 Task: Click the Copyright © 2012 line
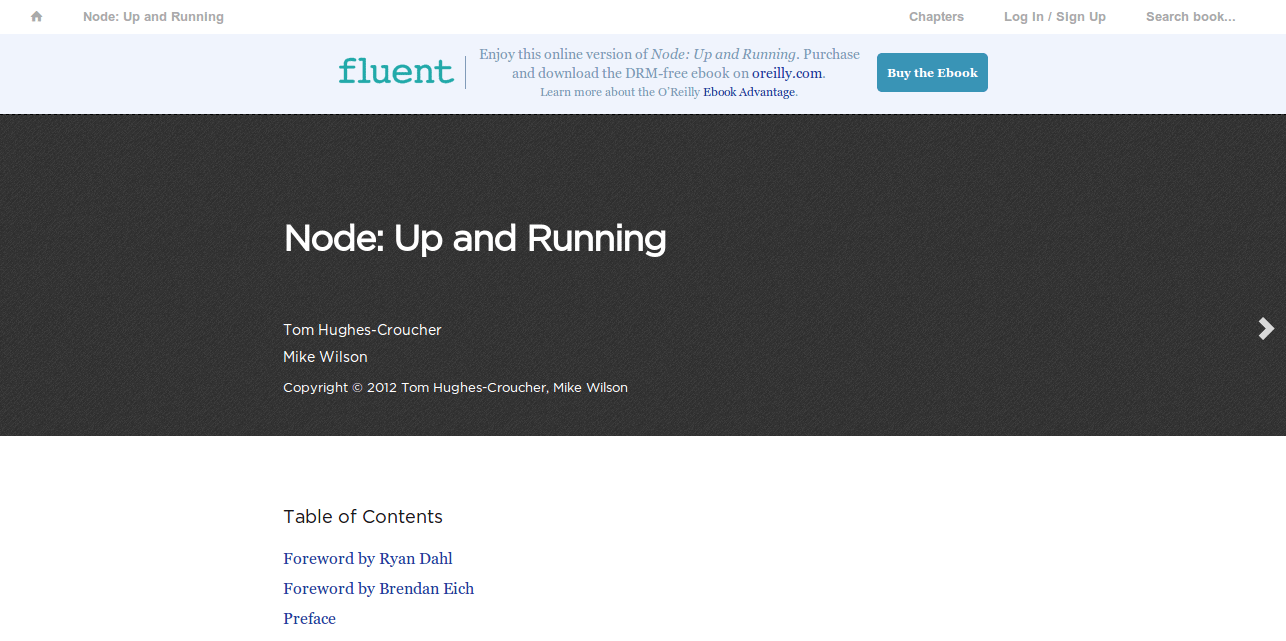[455, 388]
